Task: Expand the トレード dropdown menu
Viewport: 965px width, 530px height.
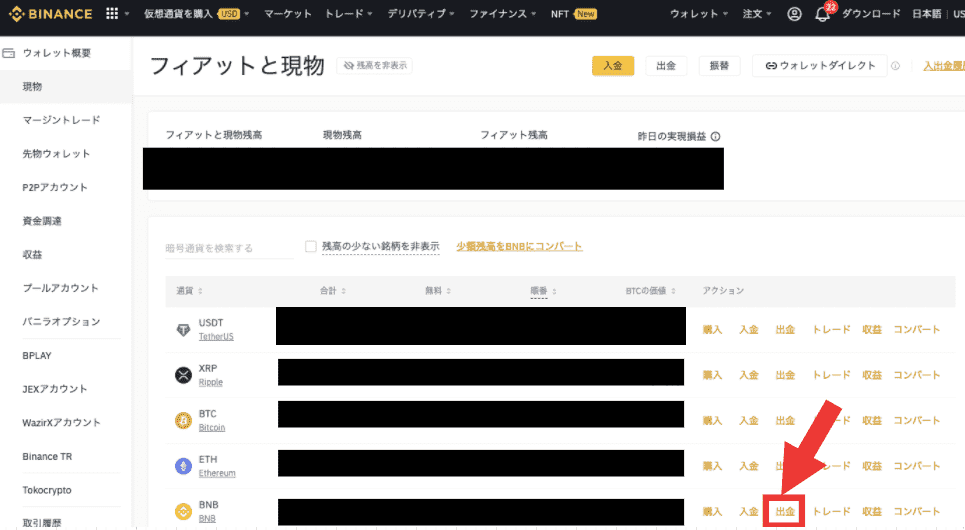Action: point(348,14)
